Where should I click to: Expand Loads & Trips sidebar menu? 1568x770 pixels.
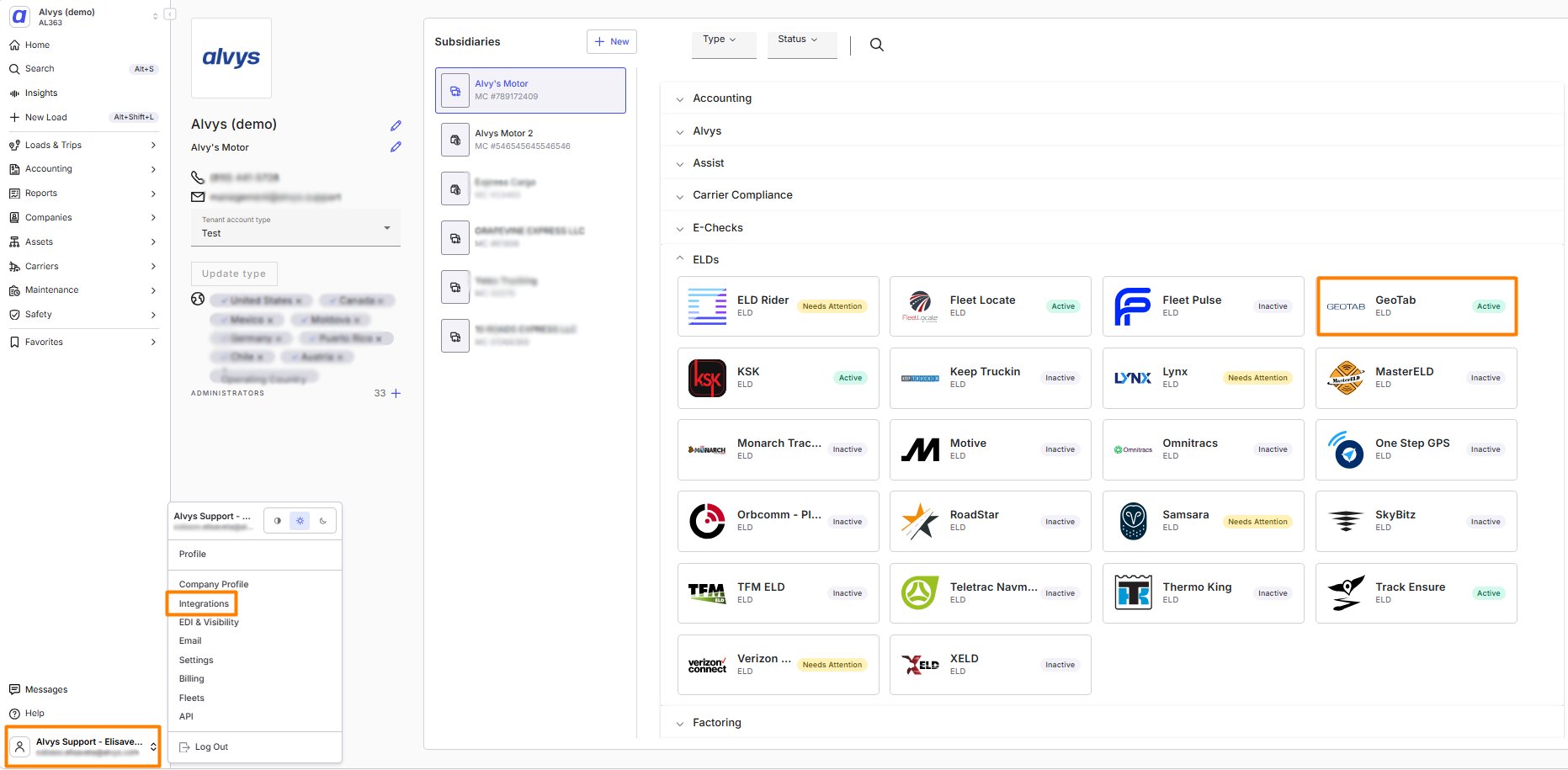pos(83,145)
